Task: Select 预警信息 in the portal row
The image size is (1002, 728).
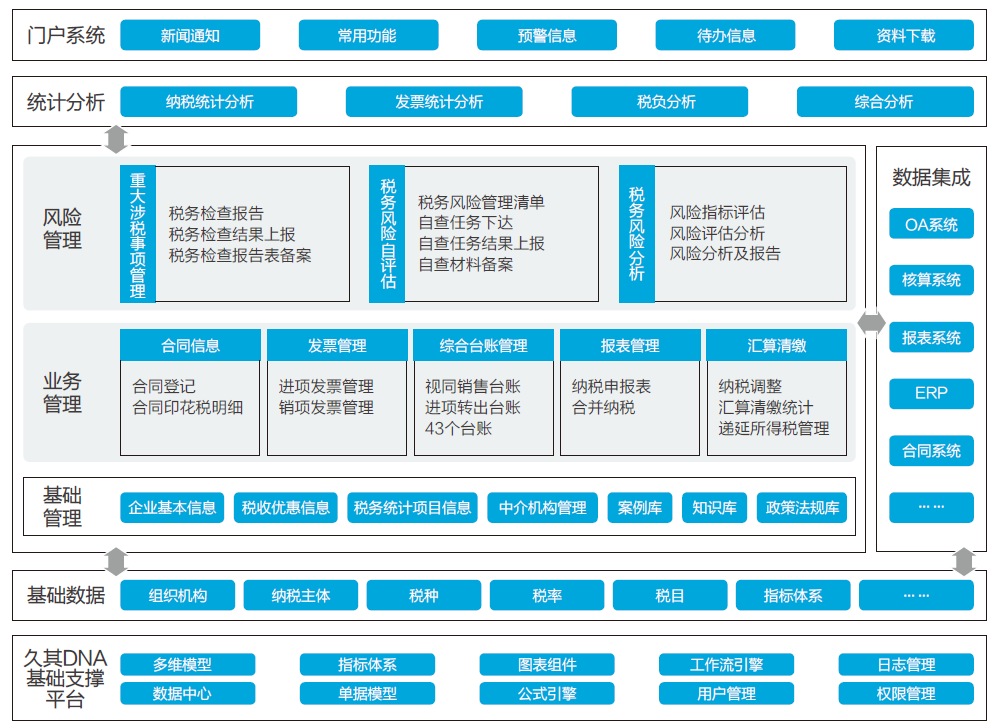Action: tap(547, 36)
